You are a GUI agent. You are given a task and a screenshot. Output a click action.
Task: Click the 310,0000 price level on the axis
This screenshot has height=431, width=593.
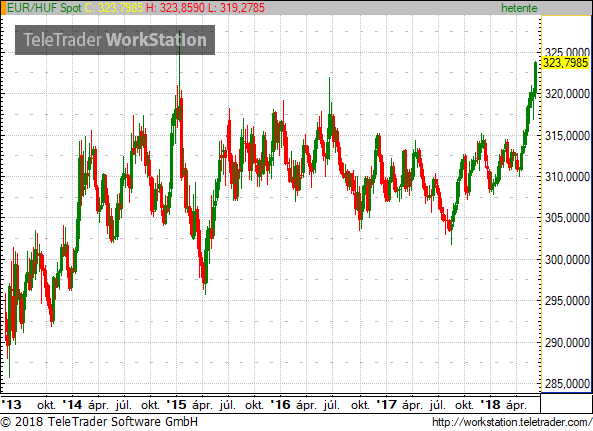pos(567,177)
